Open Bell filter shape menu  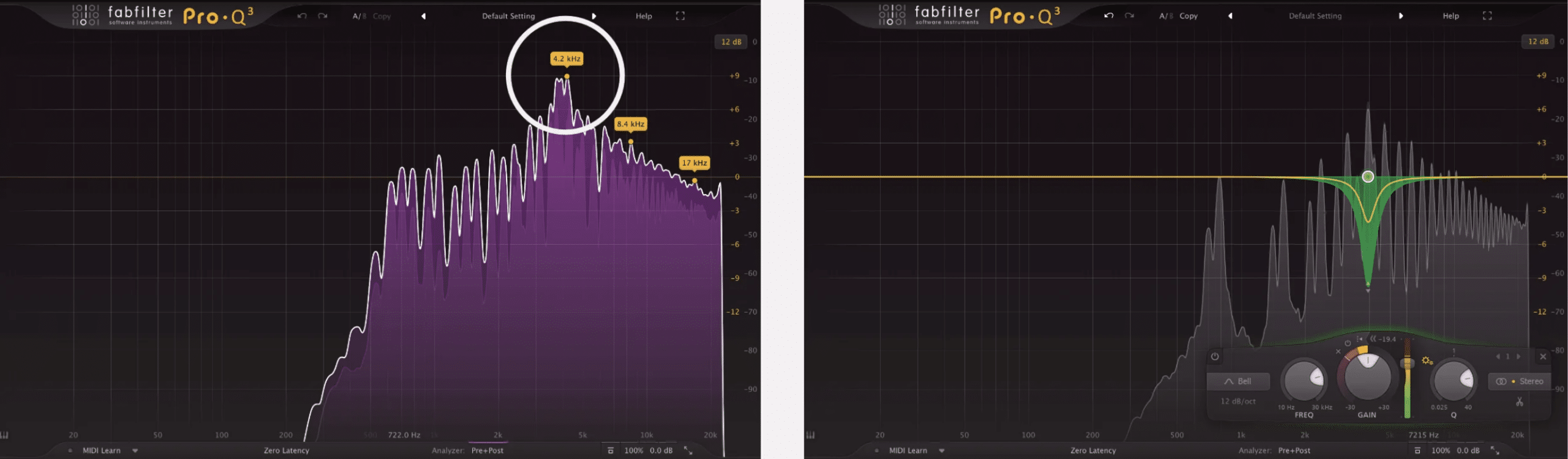click(1238, 381)
